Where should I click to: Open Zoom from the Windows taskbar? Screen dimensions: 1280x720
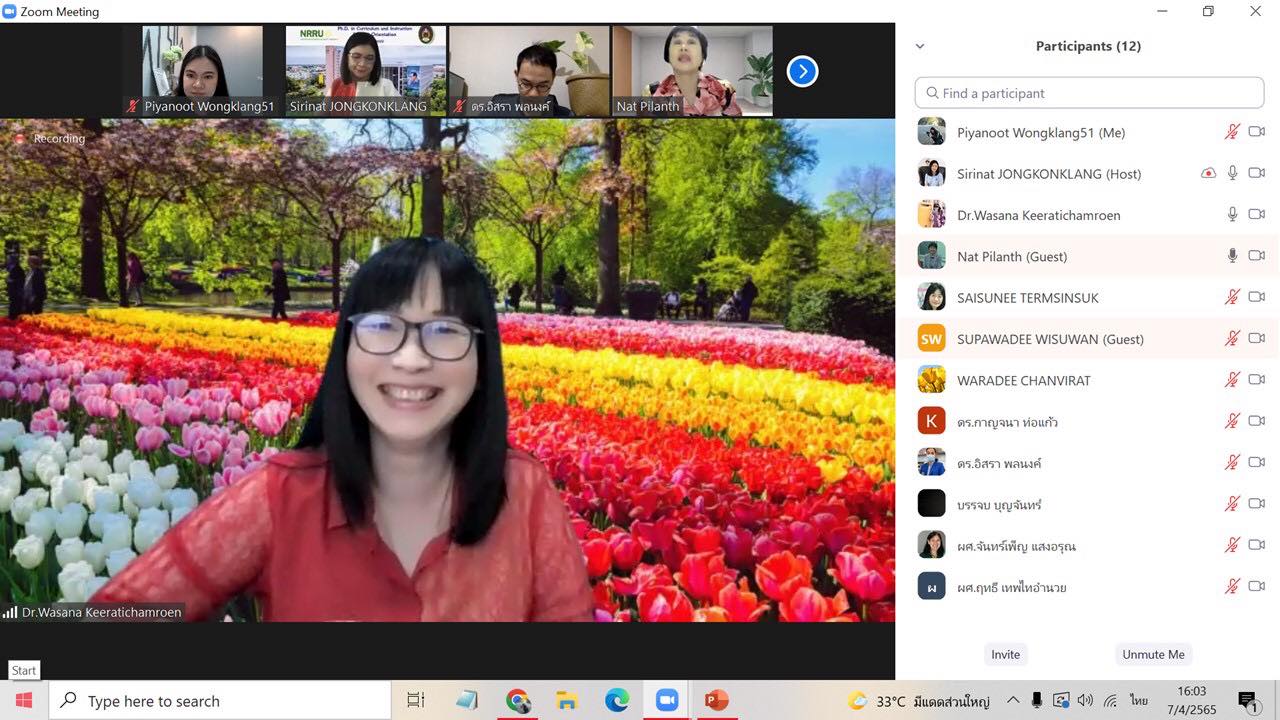coord(667,700)
